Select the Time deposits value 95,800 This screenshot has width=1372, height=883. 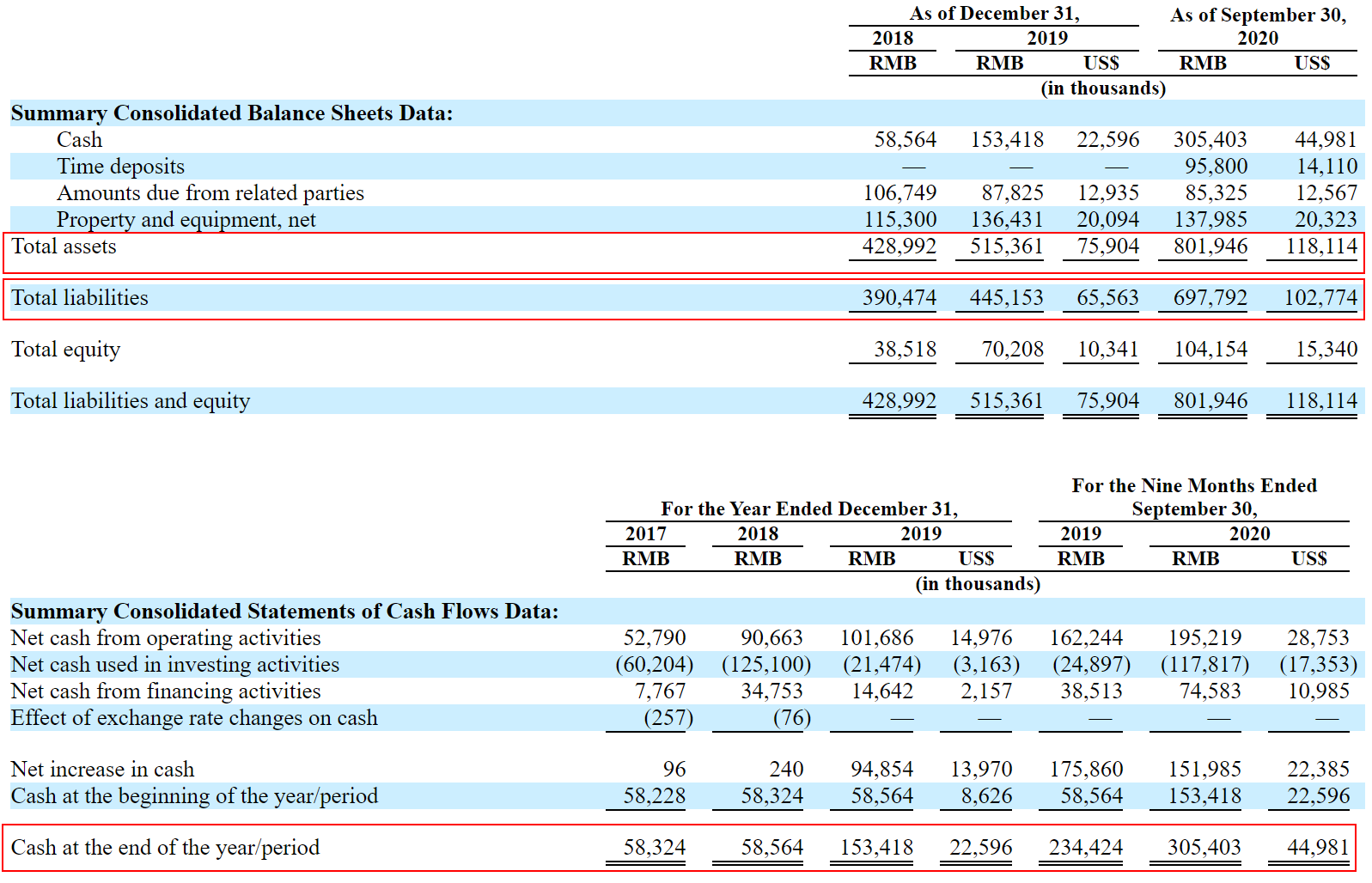pos(1216,167)
